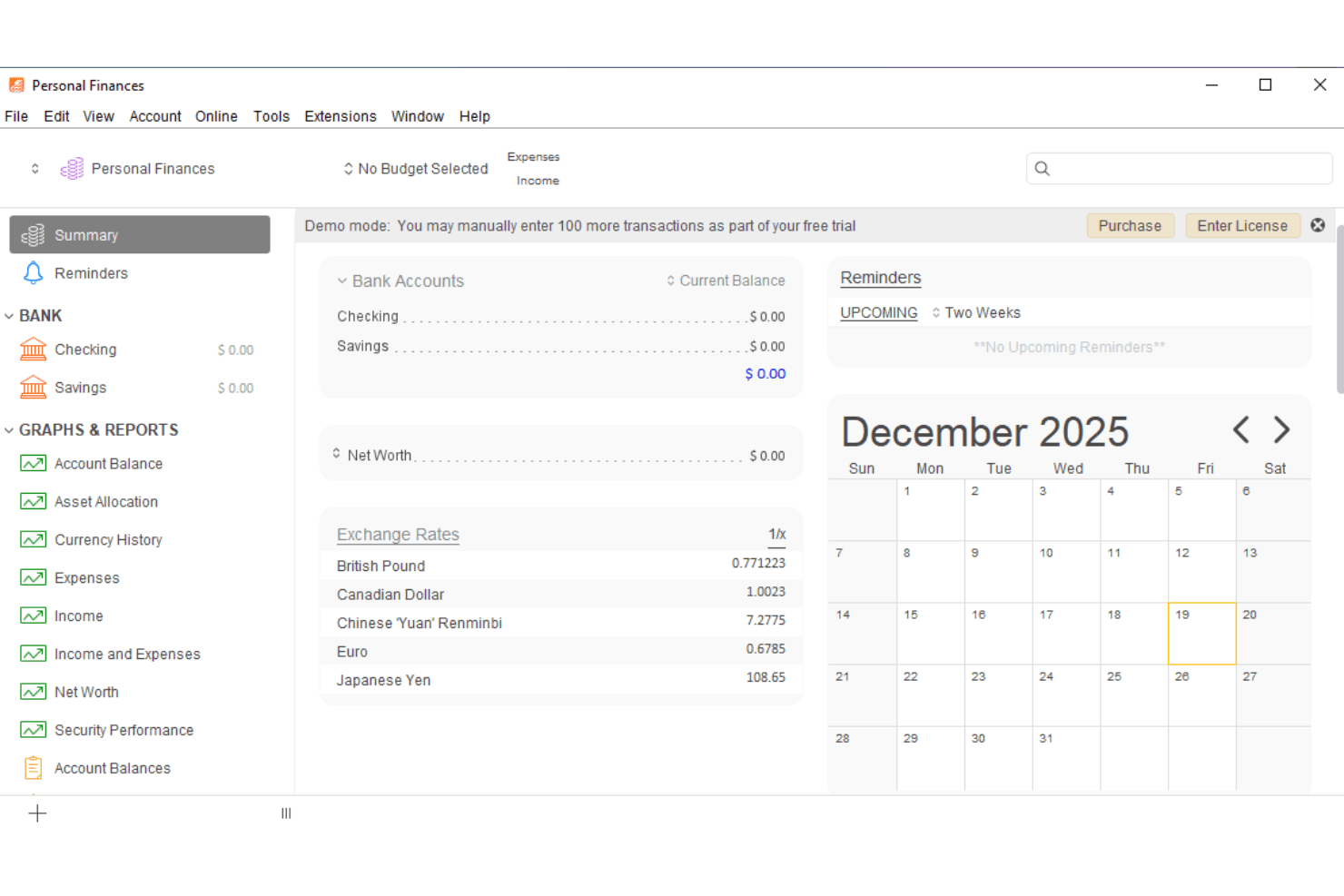The height and width of the screenshot is (896, 1344).
Task: Open the No Budget Selected dropdown
Action: (x=416, y=169)
